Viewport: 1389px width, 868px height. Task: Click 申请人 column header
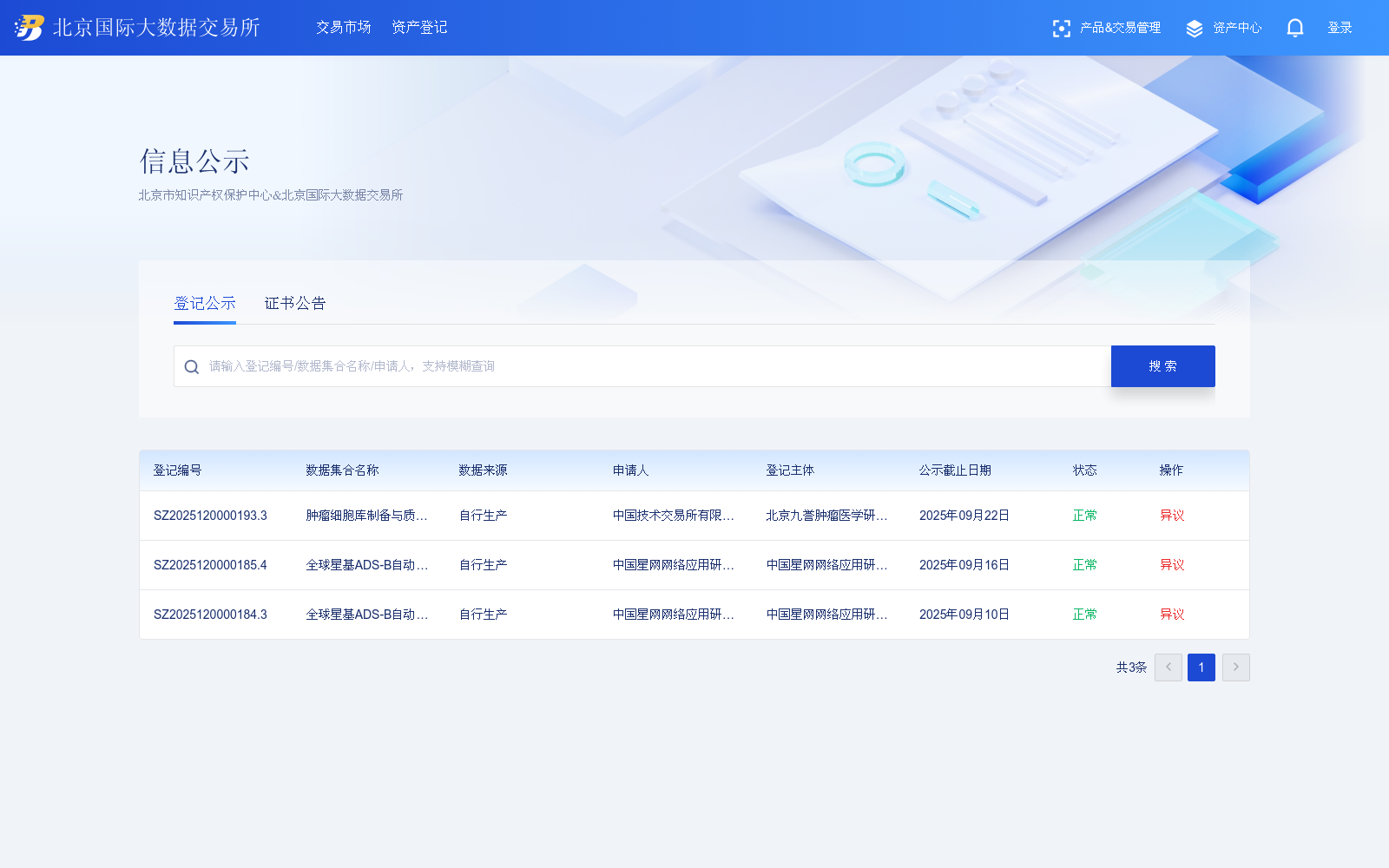point(630,470)
